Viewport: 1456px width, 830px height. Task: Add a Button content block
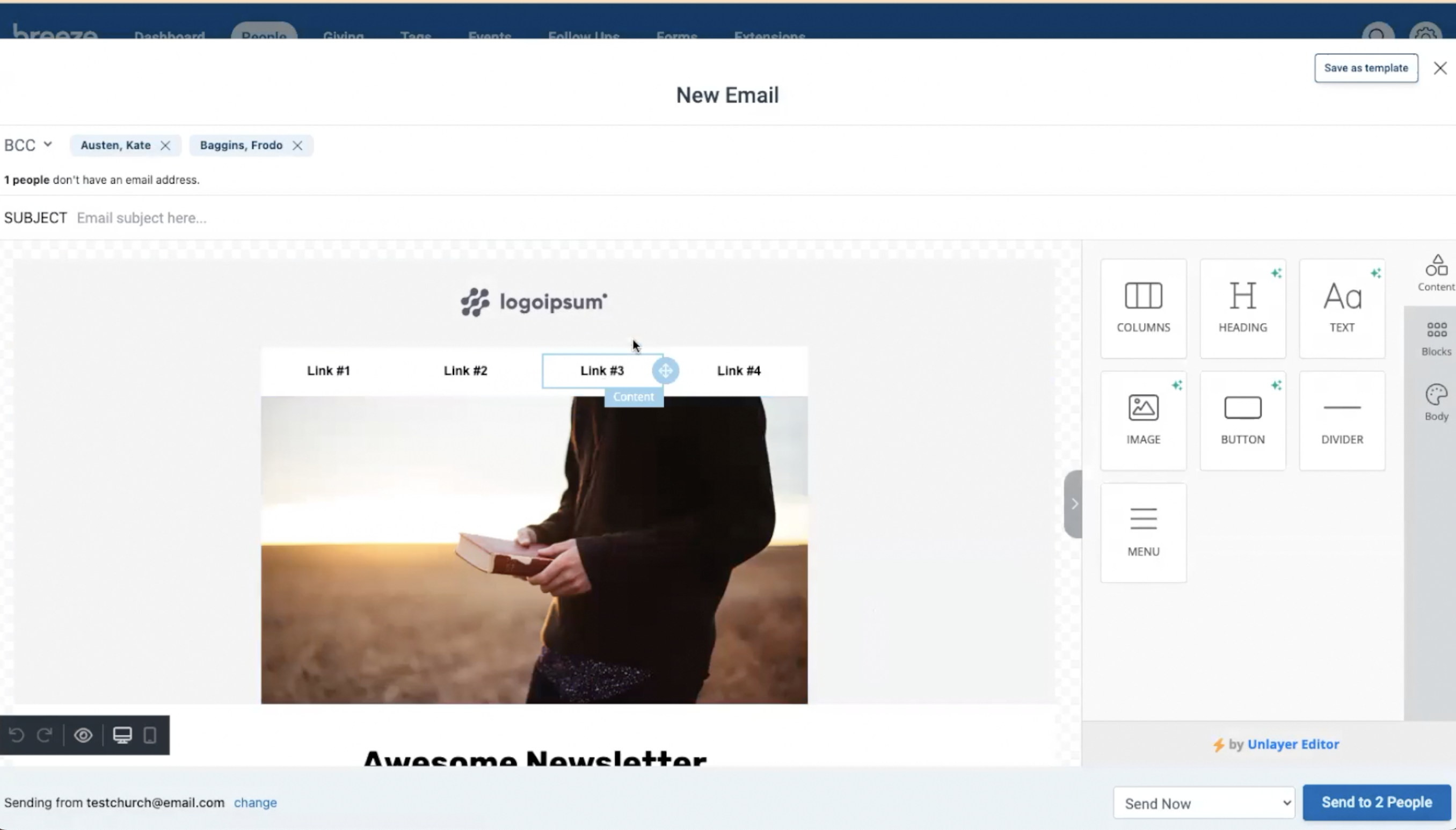click(1243, 421)
